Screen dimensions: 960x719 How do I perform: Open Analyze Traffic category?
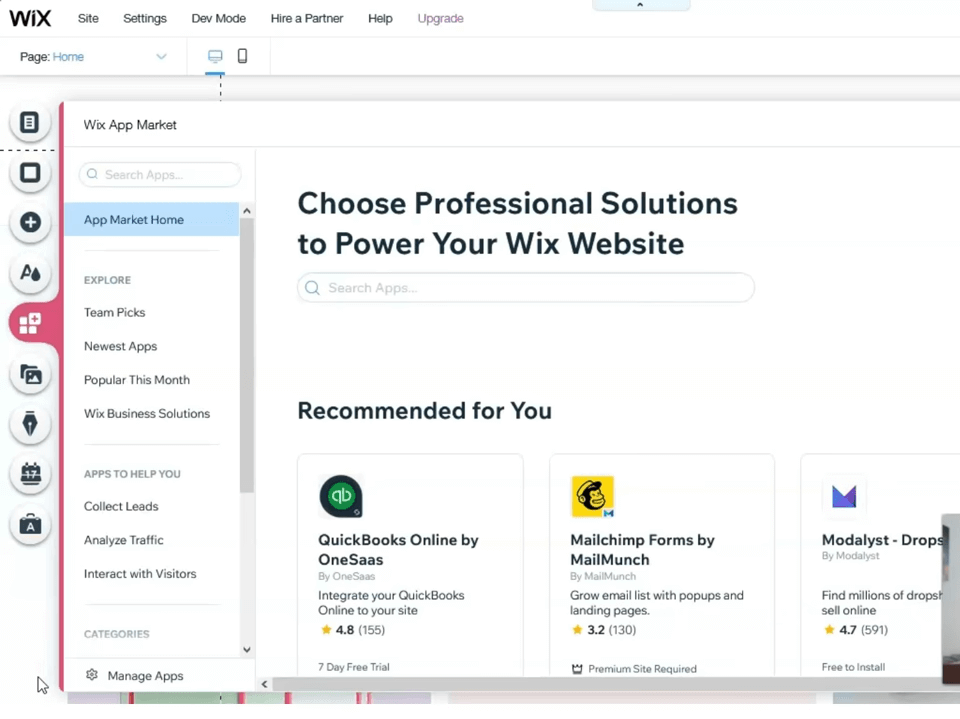(124, 540)
